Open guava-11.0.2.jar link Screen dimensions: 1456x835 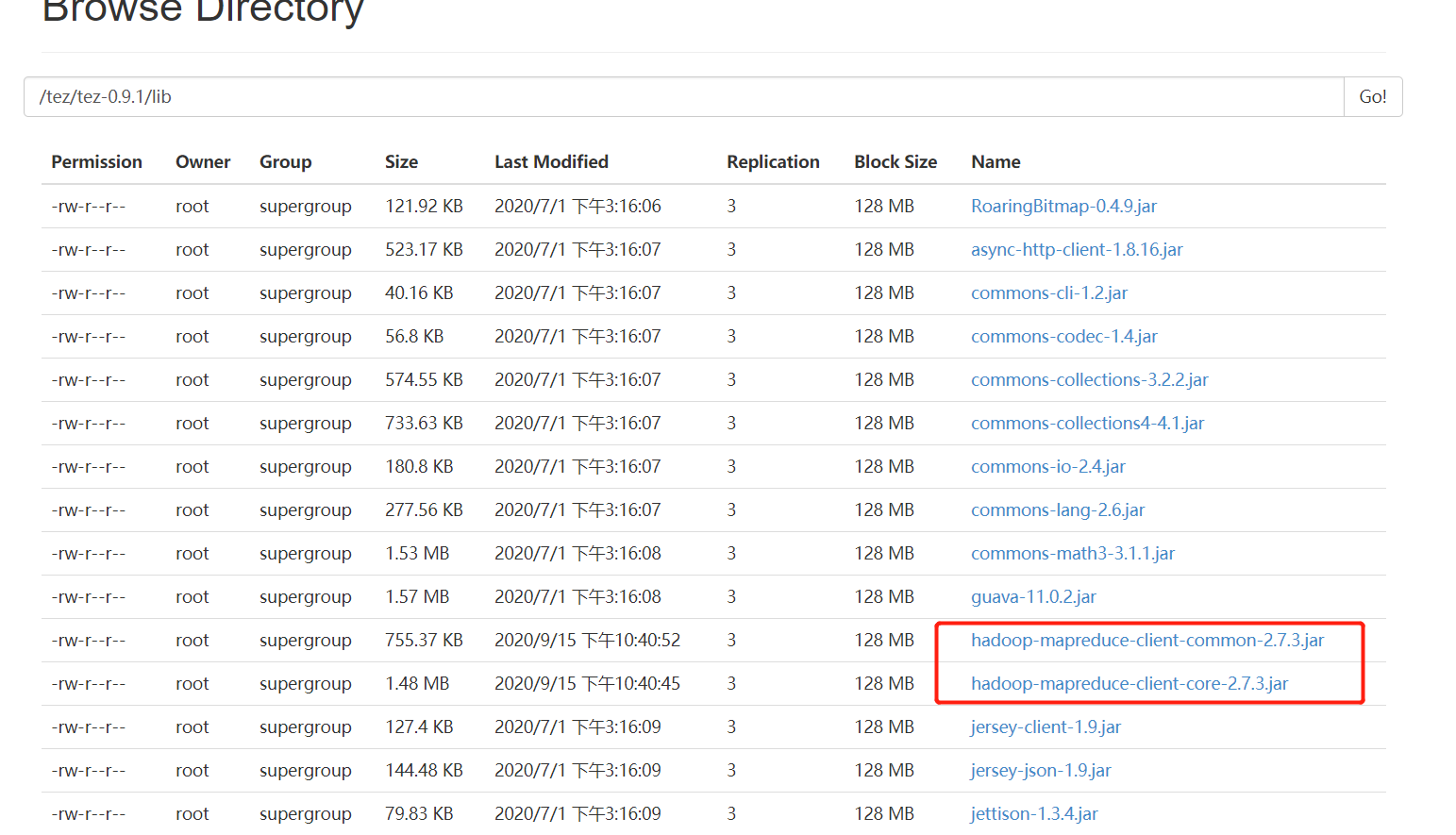(1033, 596)
